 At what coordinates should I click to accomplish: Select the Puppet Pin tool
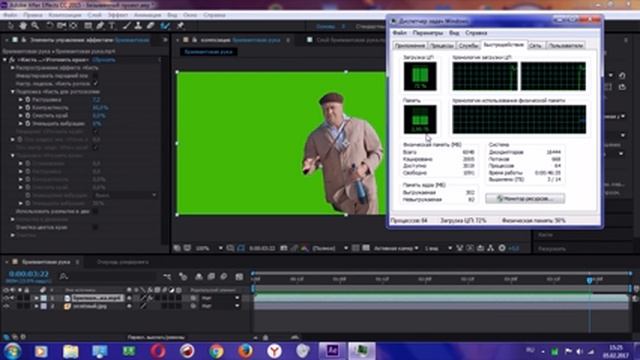pos(180,26)
